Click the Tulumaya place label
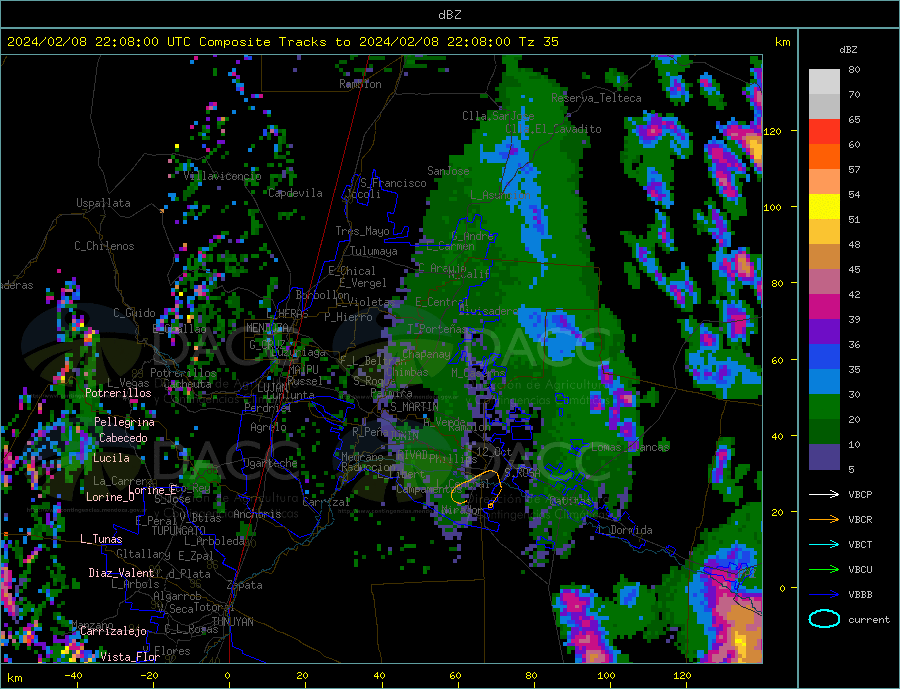Screen dimensions: 900x689 (x=374, y=251)
